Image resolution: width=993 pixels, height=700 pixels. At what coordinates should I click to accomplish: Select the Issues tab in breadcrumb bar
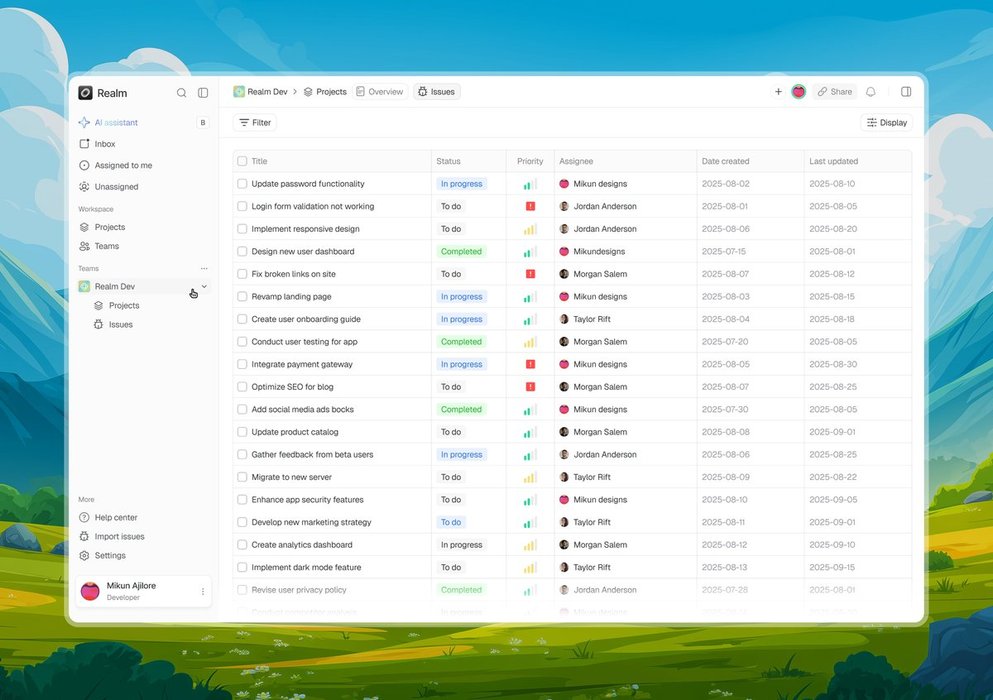point(436,92)
